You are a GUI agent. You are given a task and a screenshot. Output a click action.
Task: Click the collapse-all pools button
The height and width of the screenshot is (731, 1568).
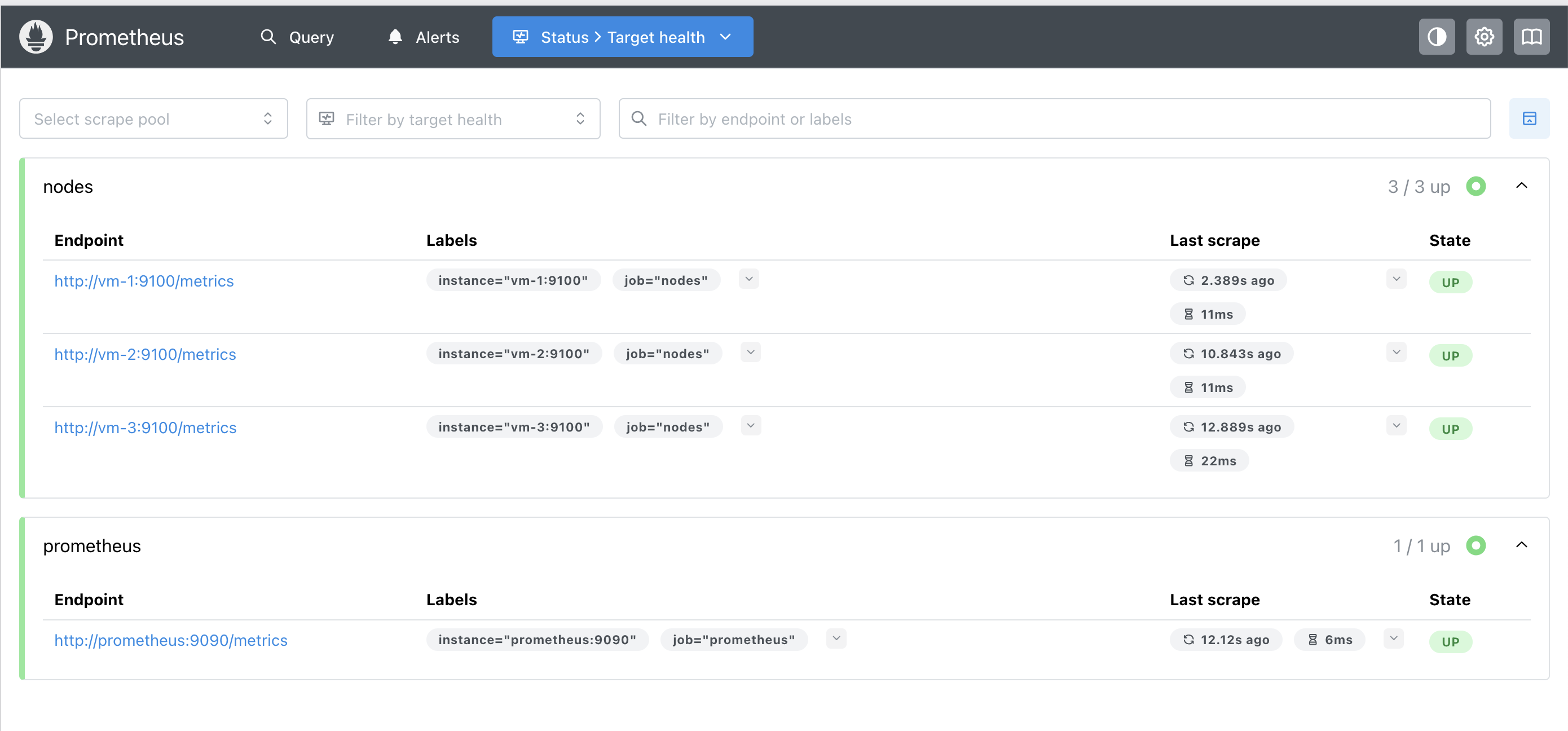click(x=1529, y=118)
